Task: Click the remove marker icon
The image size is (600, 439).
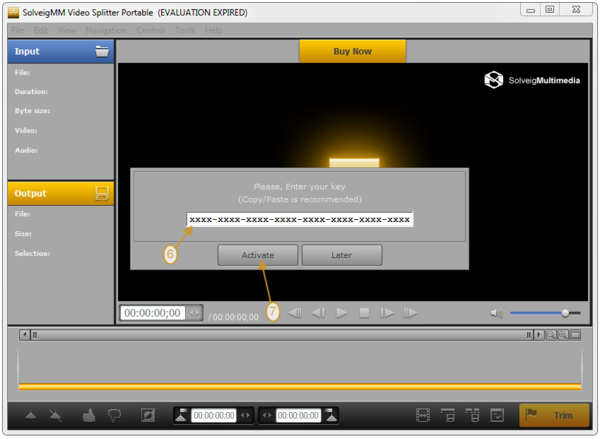Action: [x=57, y=415]
